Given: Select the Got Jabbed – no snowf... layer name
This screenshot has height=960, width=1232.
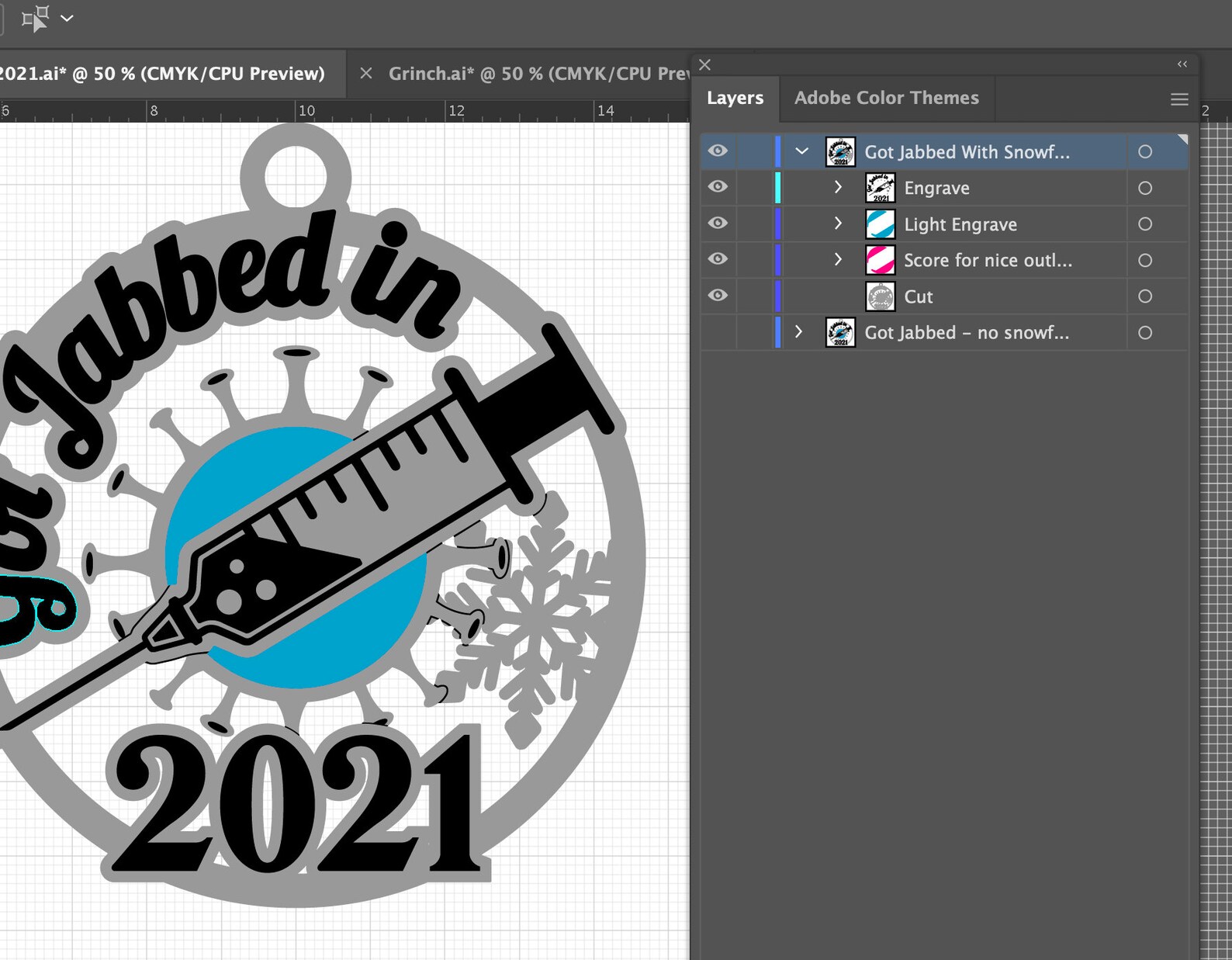Looking at the screenshot, I should coord(967,333).
